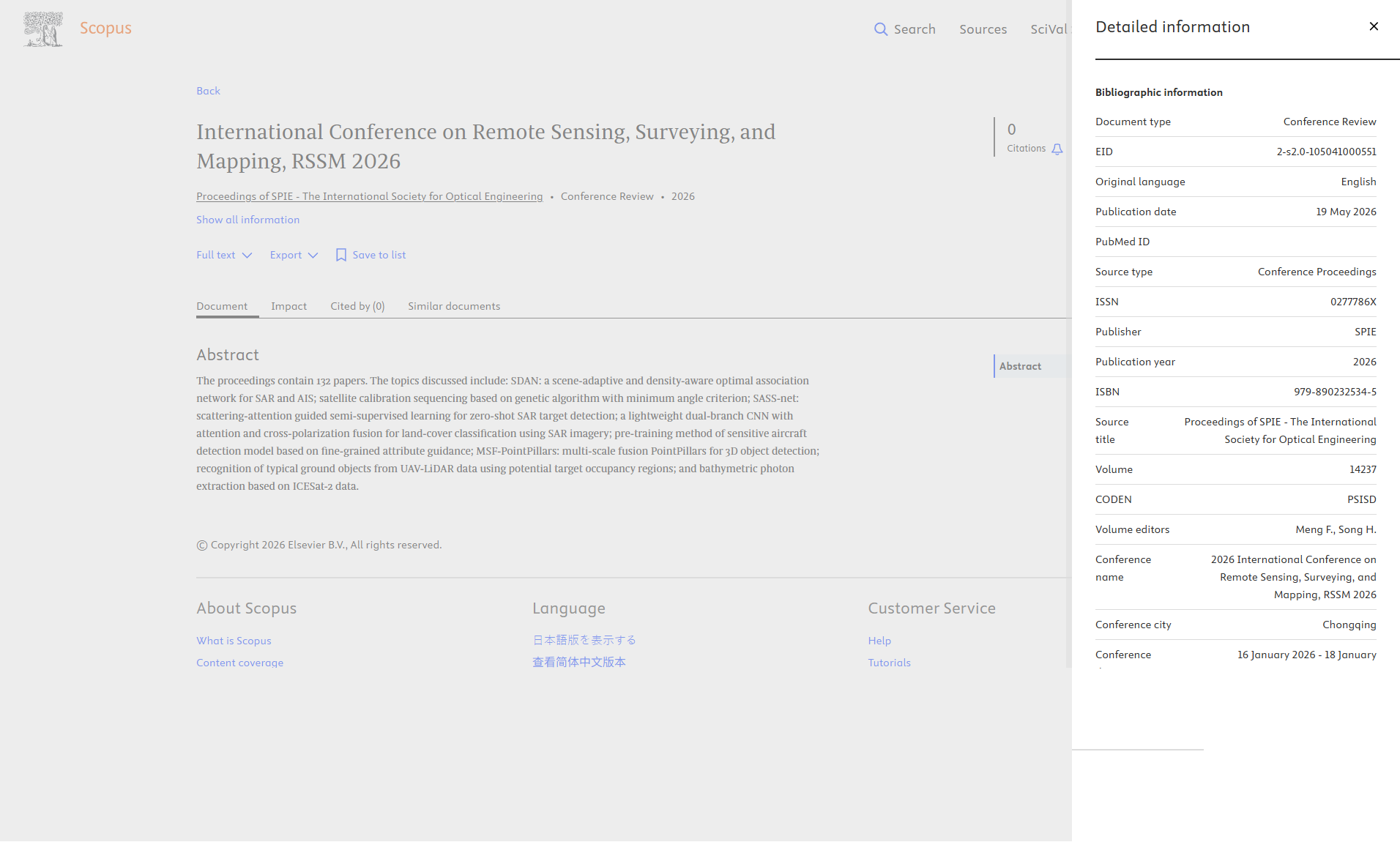Click the Elsevier tree logo

(x=43, y=29)
